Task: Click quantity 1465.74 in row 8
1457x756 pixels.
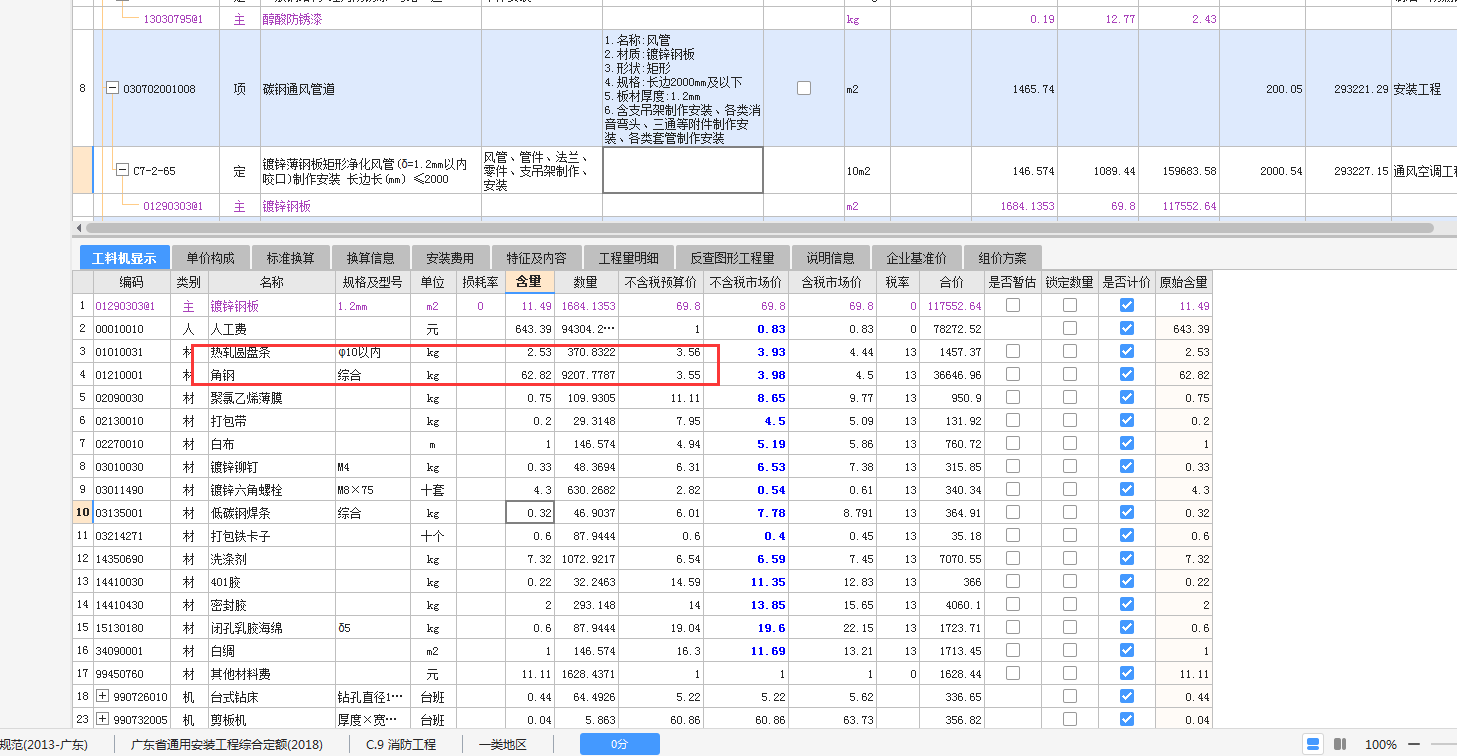Action: (1013, 89)
